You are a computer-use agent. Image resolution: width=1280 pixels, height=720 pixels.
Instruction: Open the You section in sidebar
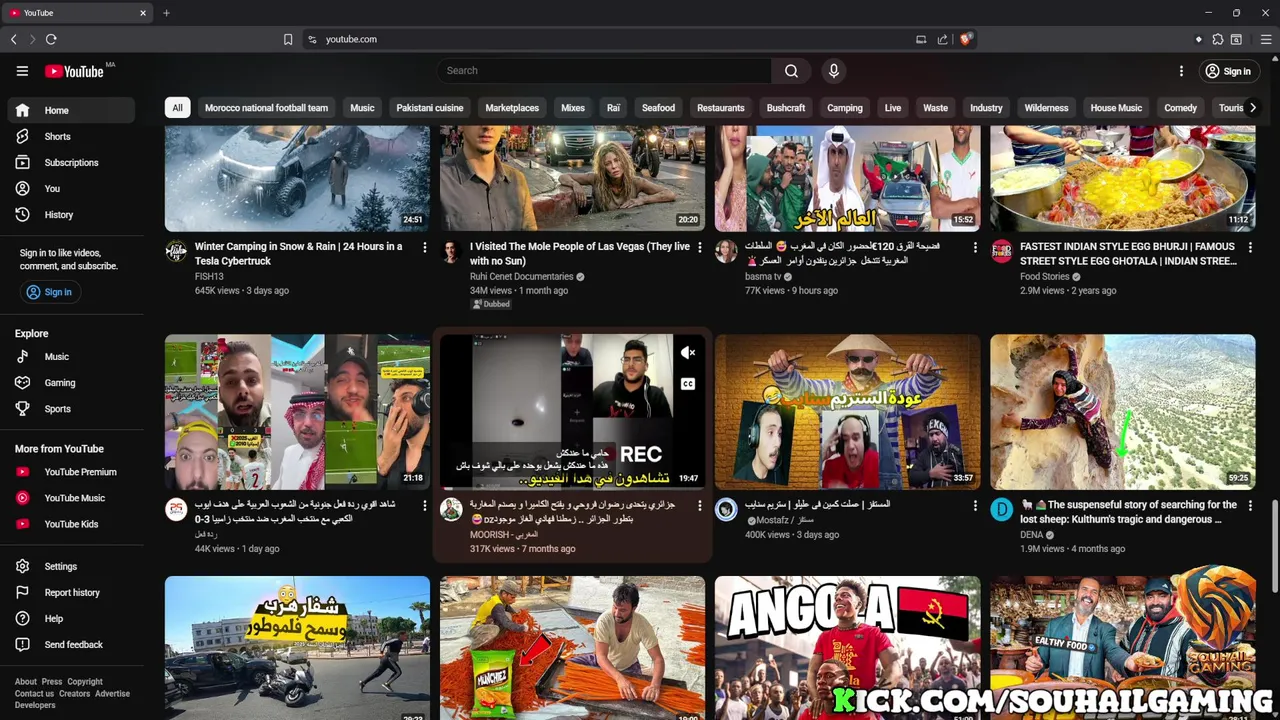click(70, 189)
